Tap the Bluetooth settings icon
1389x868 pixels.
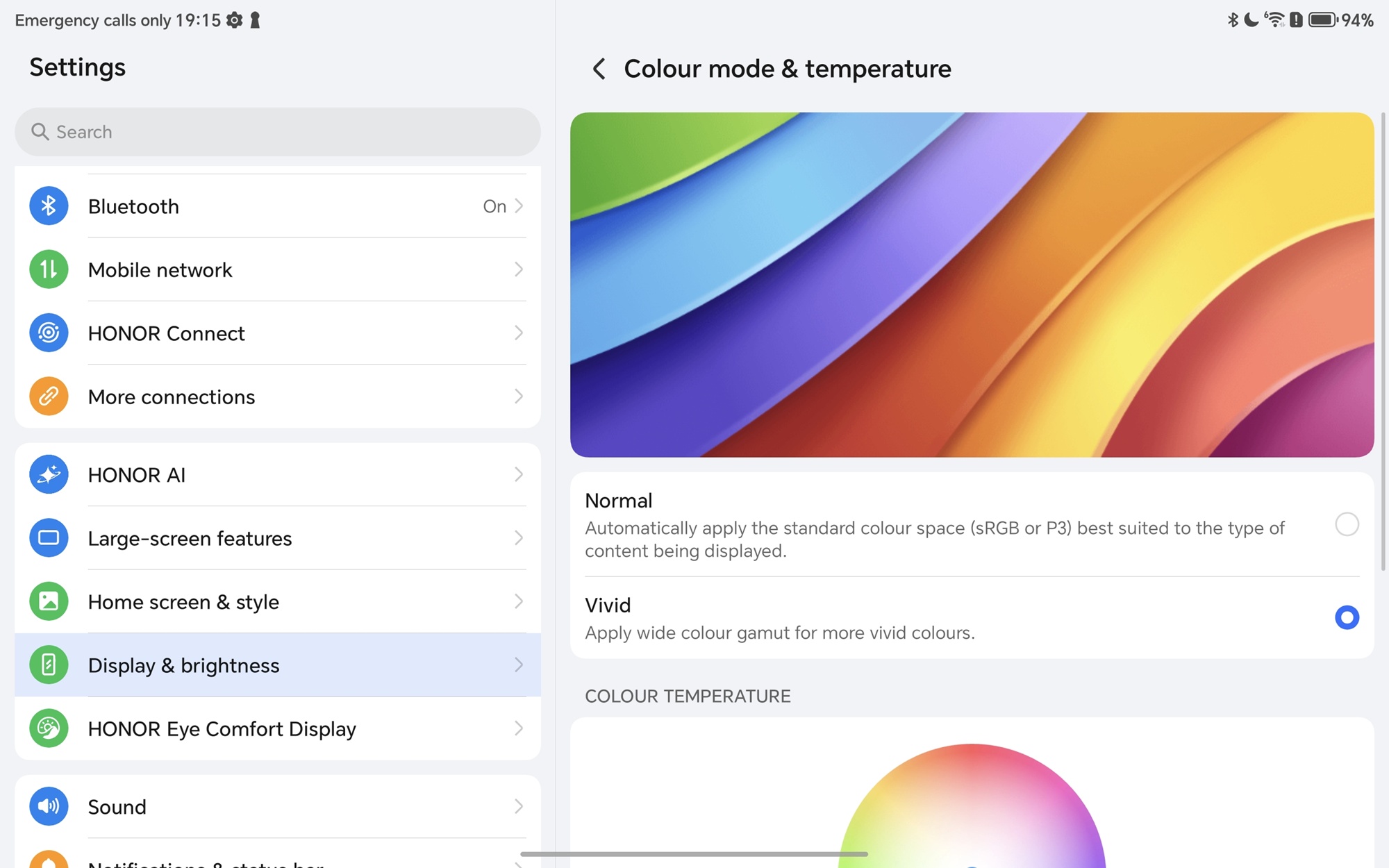click(49, 206)
